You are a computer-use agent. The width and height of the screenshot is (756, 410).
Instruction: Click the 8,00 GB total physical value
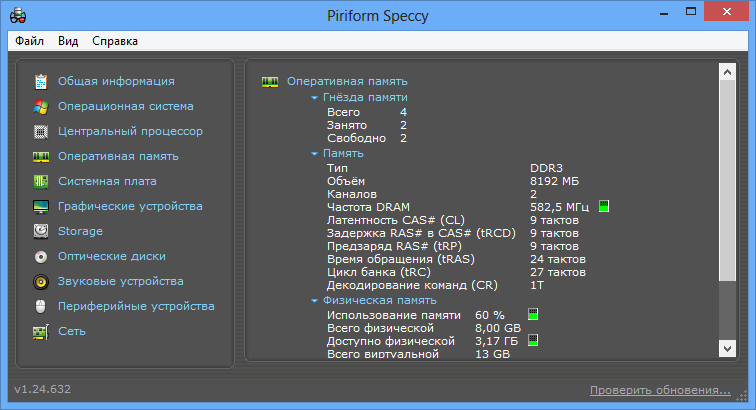[498, 328]
